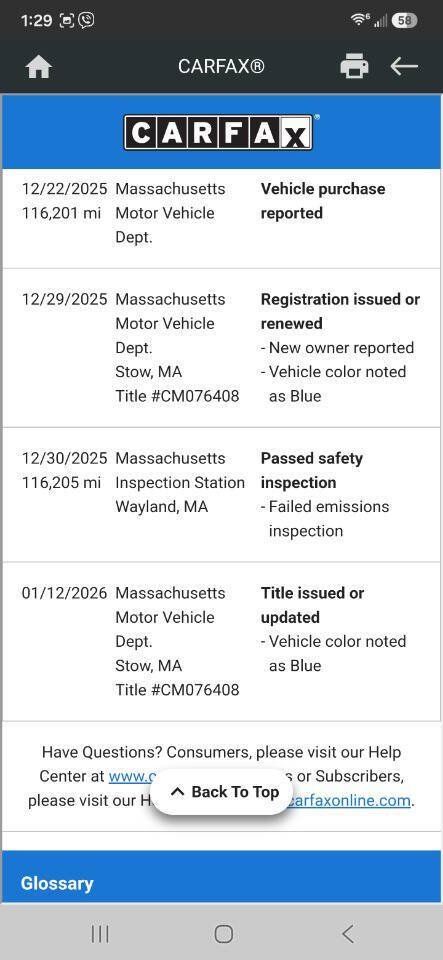Image resolution: width=443 pixels, height=960 pixels.
Task: Tap the battery indicator showing 58
Action: (404, 21)
